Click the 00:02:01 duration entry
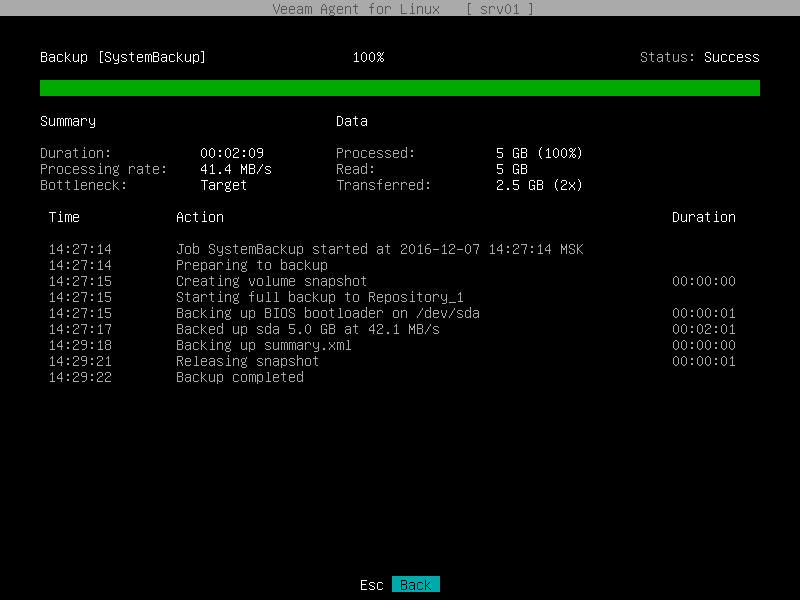Viewport: 800px width, 600px height. [x=704, y=329]
